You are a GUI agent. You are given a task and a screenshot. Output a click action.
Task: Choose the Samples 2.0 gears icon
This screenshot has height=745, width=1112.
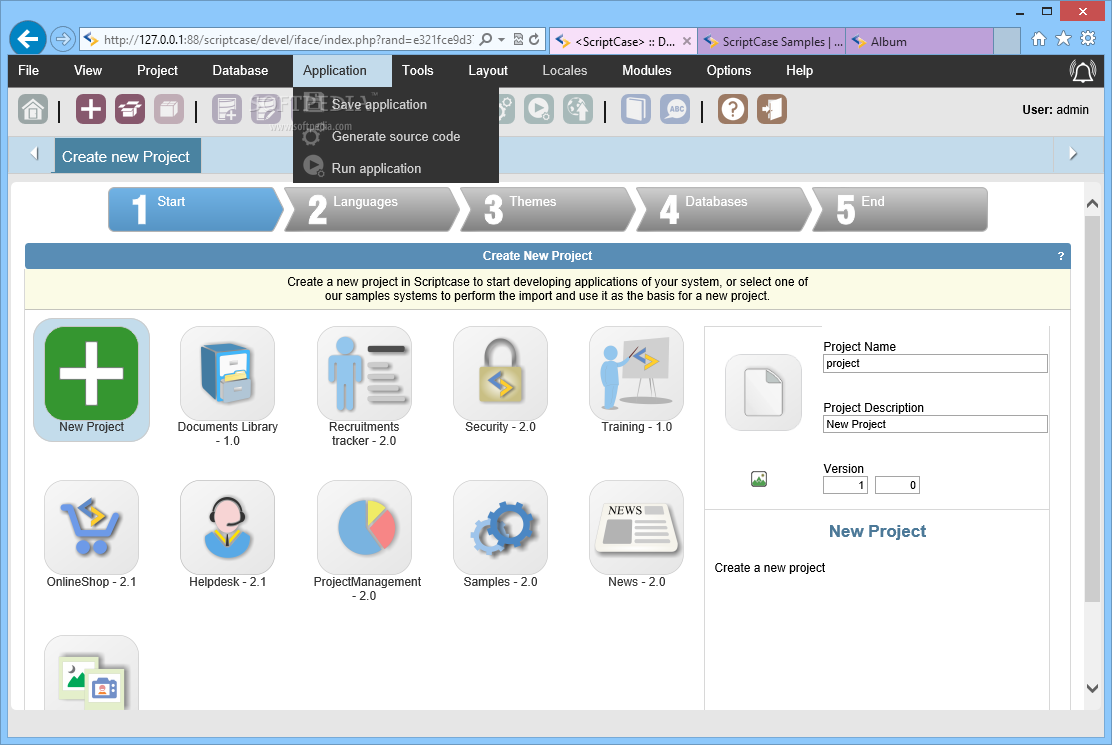500,527
